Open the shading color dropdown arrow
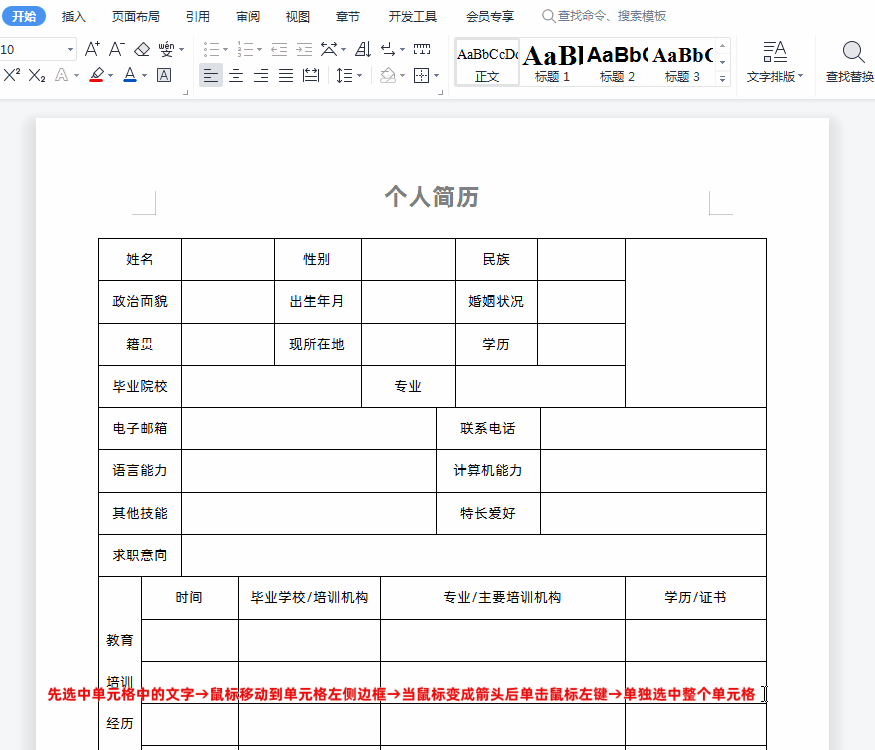The image size is (875, 750). [x=402, y=75]
